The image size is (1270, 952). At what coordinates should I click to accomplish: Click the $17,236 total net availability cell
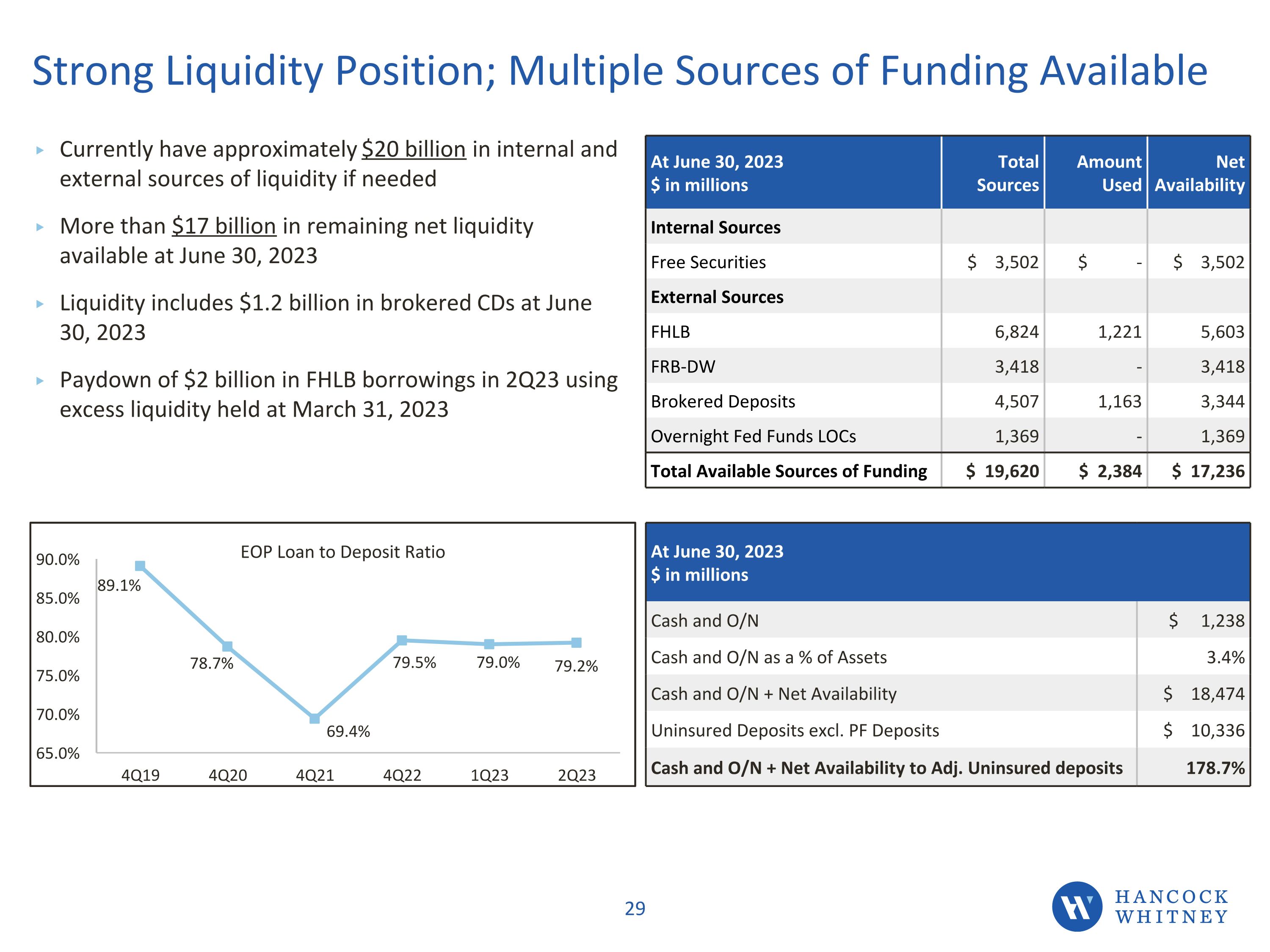pyautogui.click(x=1208, y=471)
